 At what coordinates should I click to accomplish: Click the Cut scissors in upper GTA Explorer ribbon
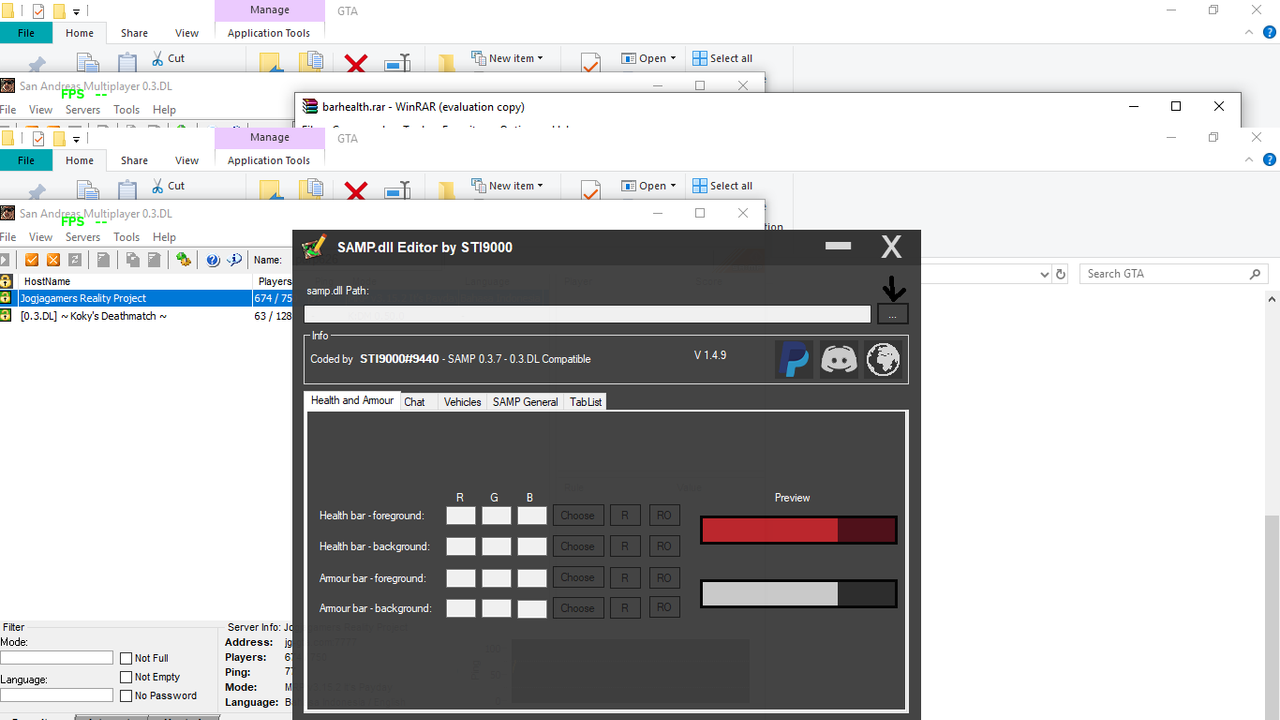tap(158, 59)
